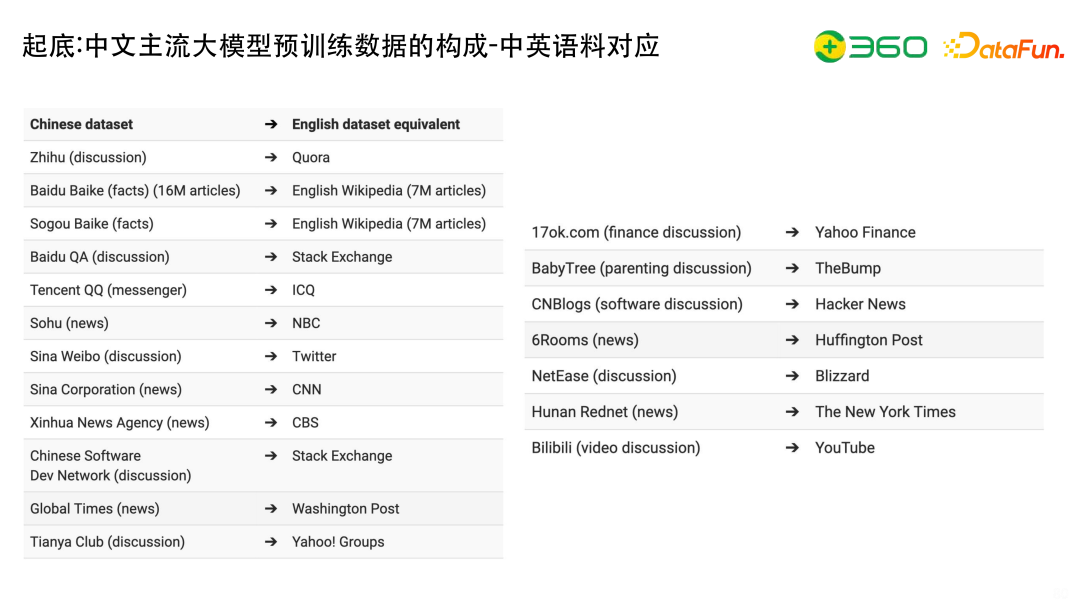The width and height of the screenshot is (1080, 608).
Task: Click the arrow in the Global Times row
Action: point(271,509)
